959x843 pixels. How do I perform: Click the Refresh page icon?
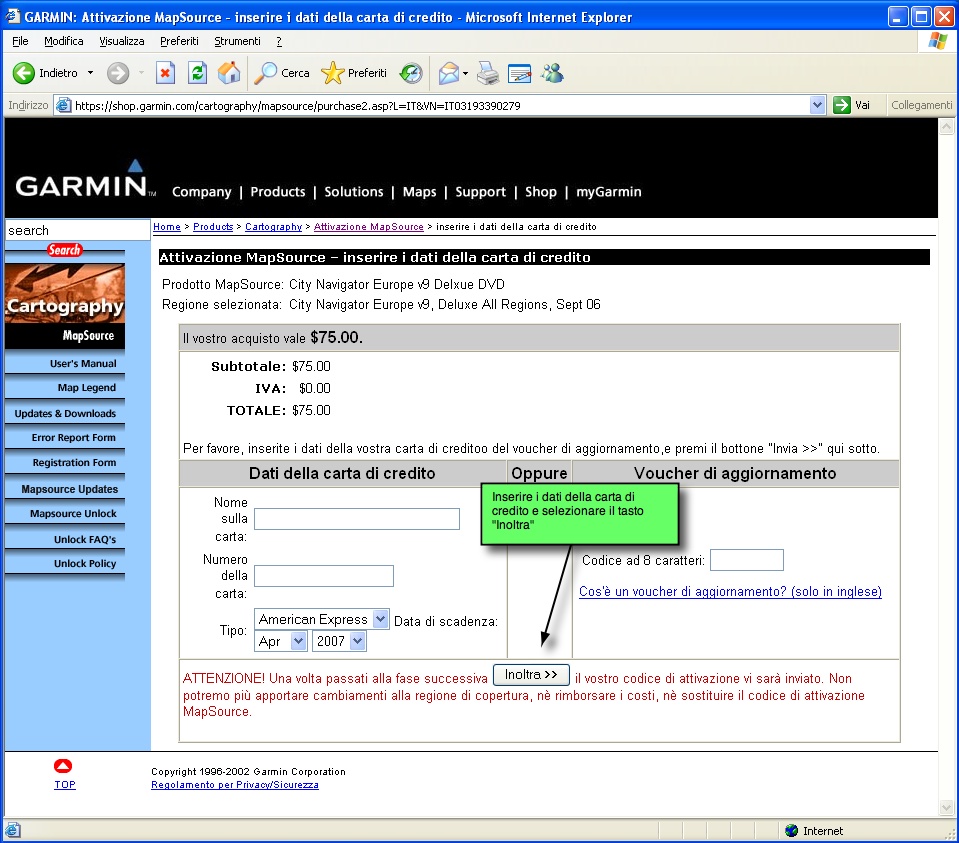[x=198, y=73]
